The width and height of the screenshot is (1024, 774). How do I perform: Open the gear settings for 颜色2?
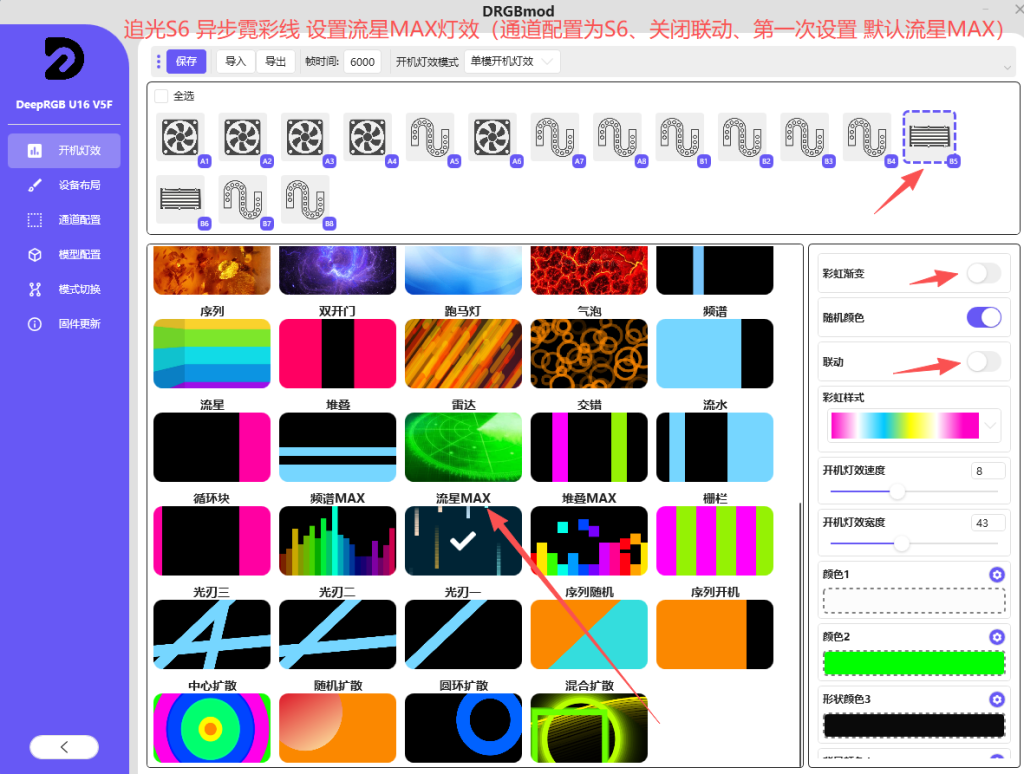(x=996, y=637)
